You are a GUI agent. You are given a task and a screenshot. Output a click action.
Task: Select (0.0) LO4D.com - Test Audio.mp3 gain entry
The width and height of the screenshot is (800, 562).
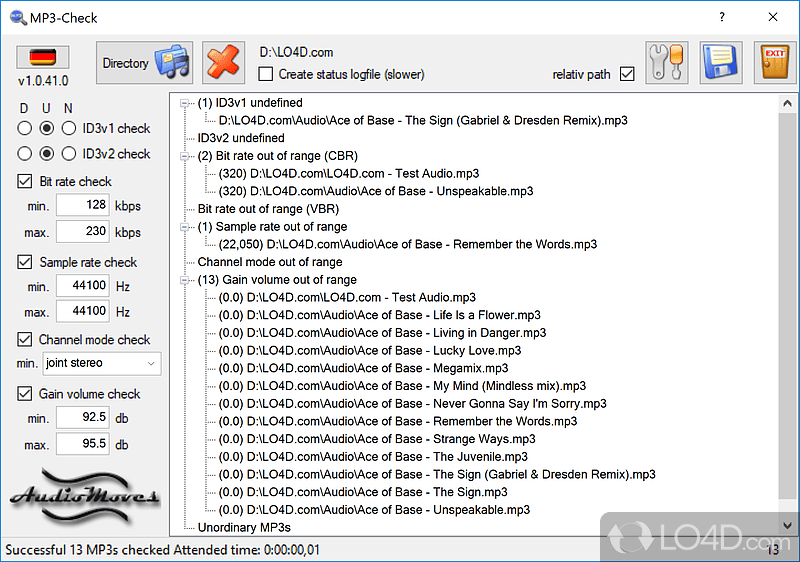pyautogui.click(x=347, y=297)
